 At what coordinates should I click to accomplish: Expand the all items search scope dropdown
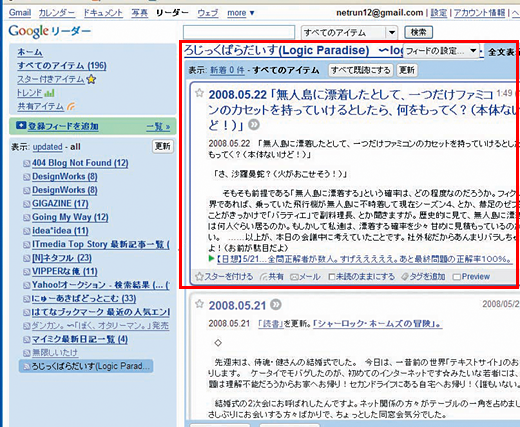[349, 33]
